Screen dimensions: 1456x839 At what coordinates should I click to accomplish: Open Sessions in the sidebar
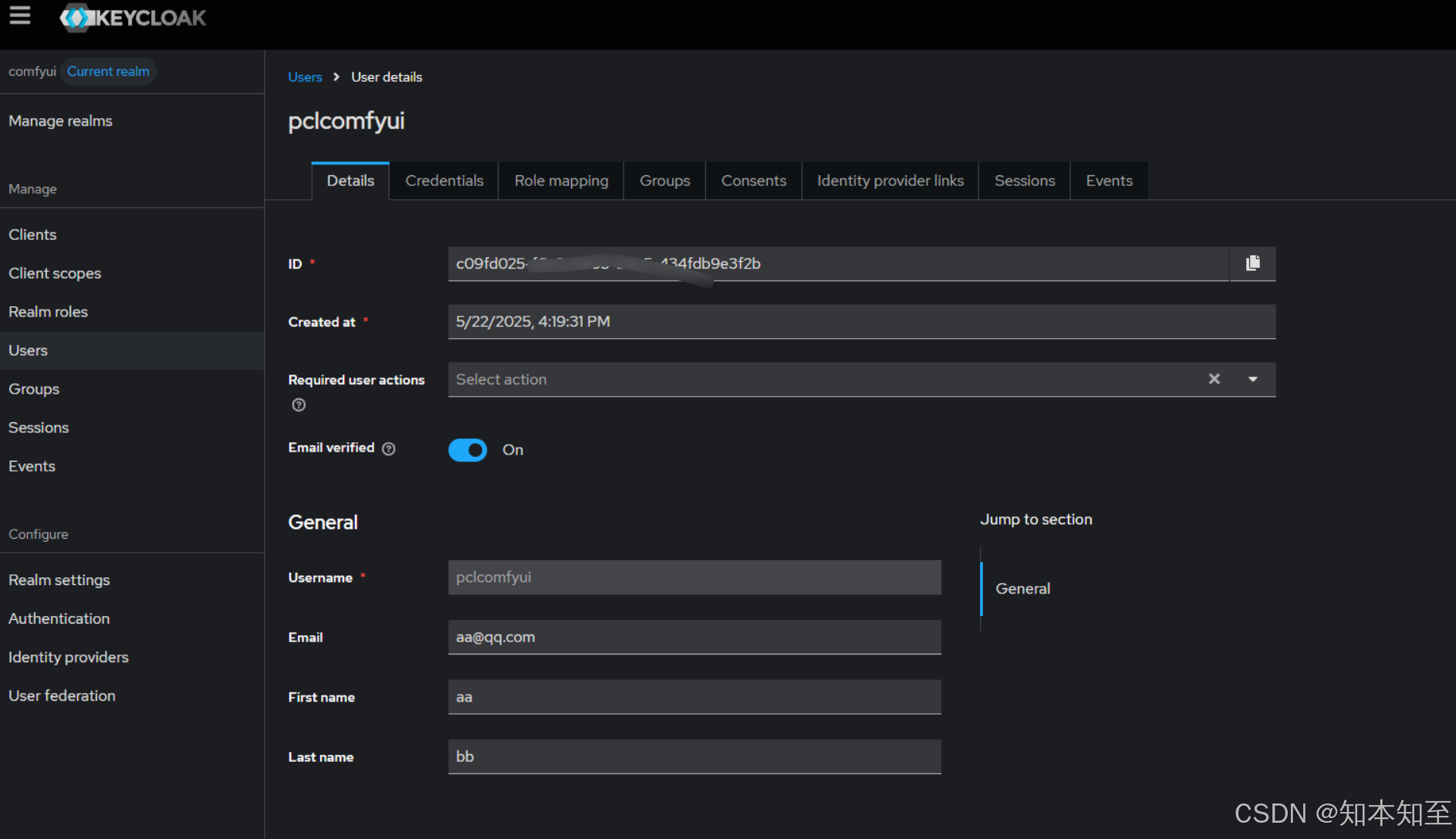132,428
